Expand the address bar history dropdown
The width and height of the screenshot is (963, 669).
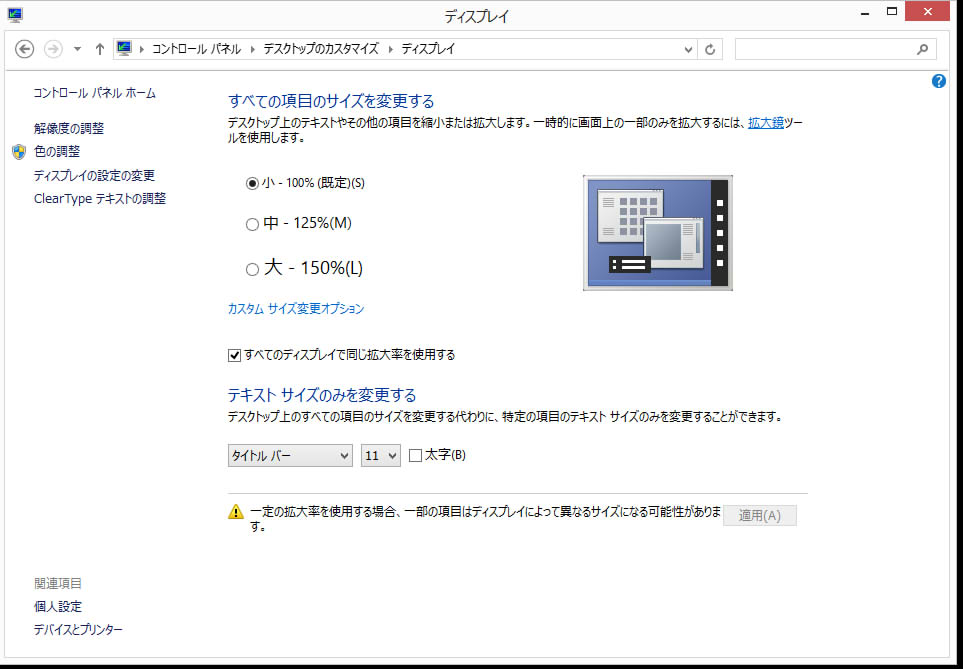(x=688, y=50)
